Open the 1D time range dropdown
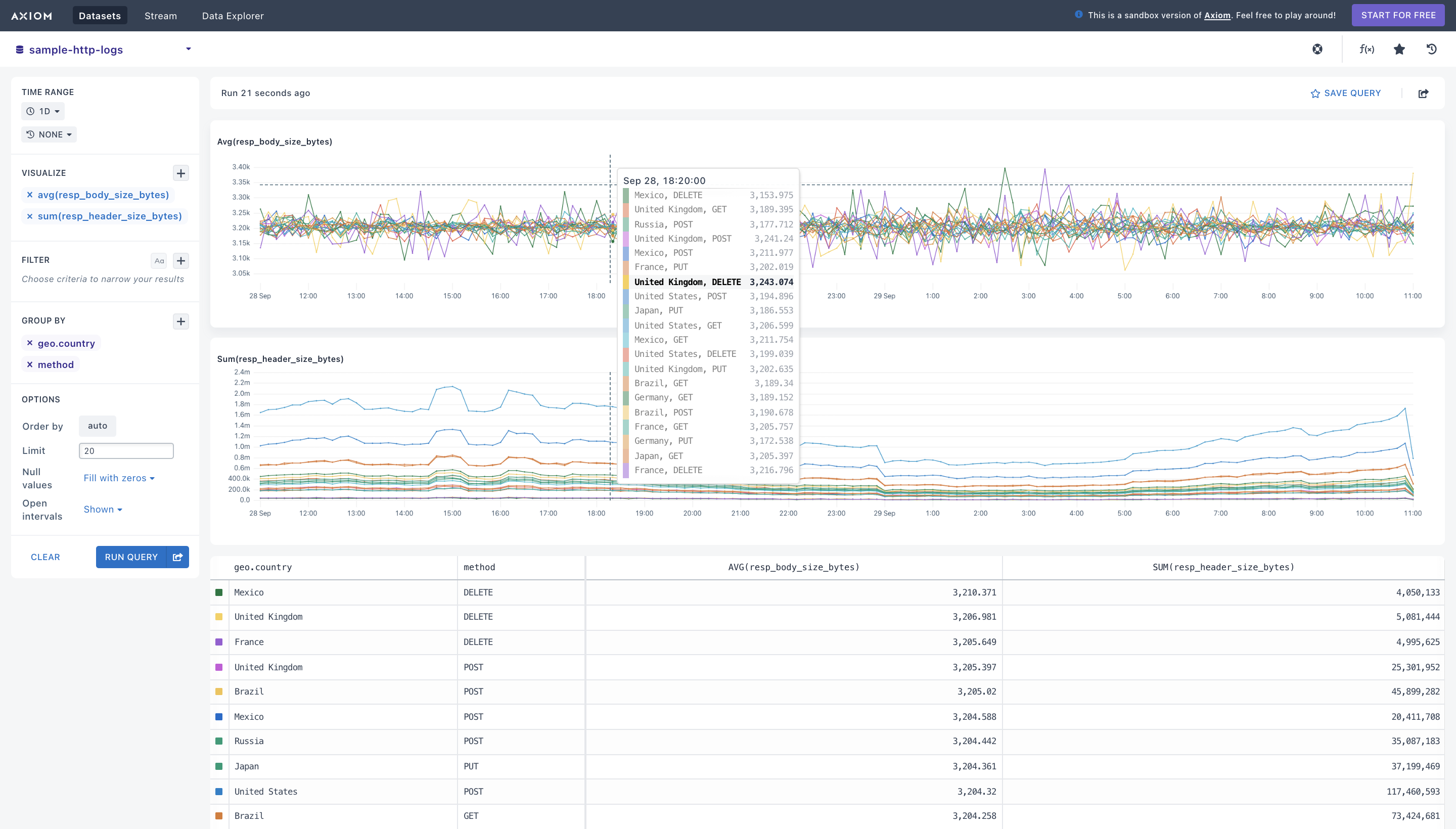 click(43, 111)
